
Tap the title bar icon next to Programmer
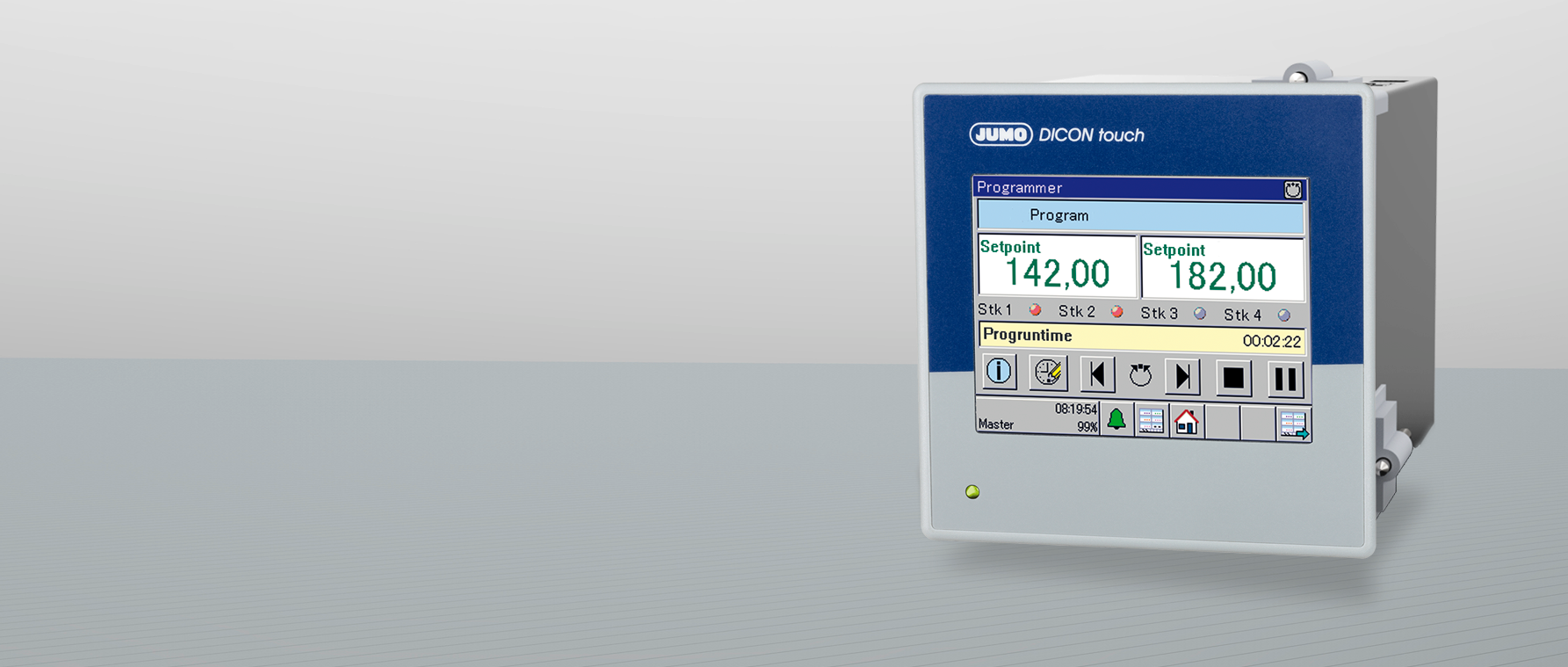click(1292, 190)
